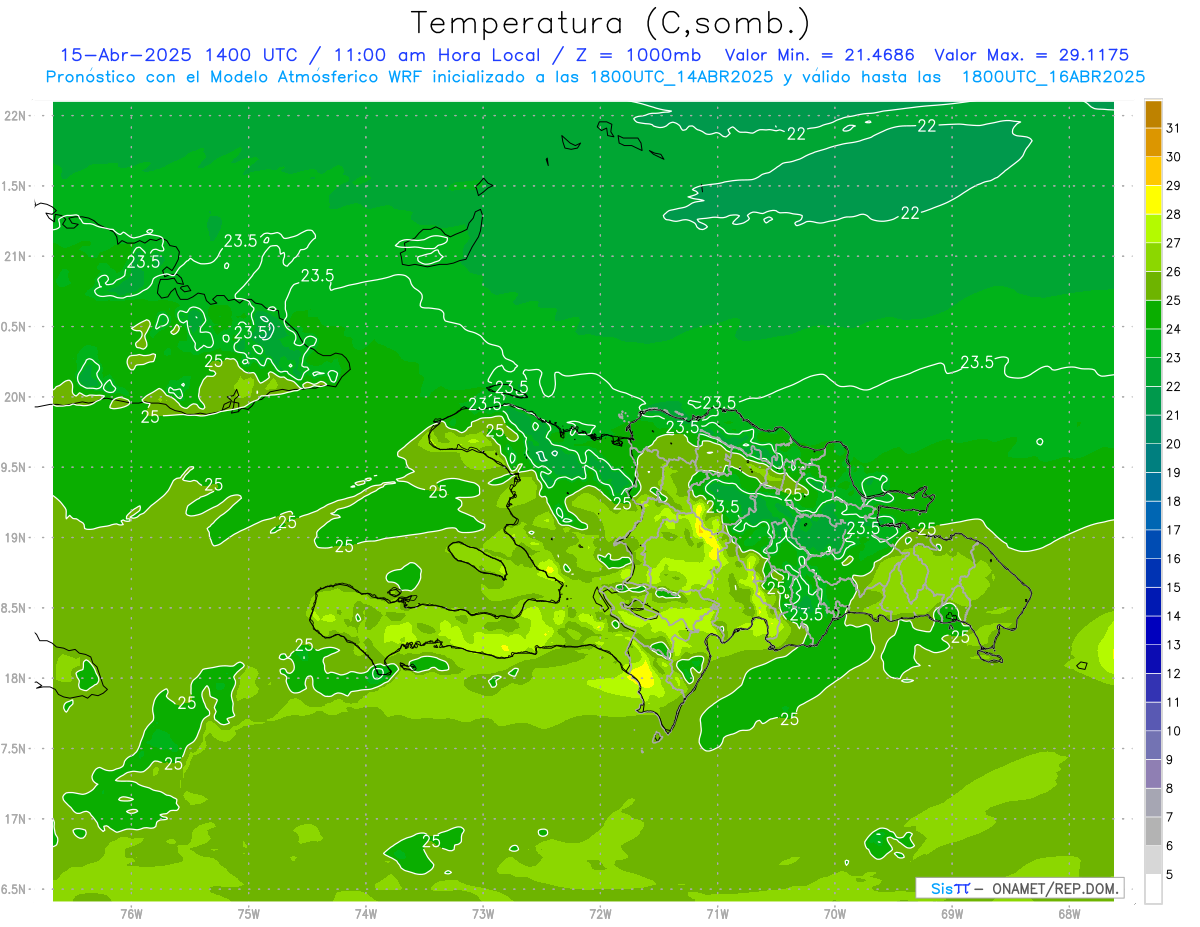Click the title text Temperatura (C,somb.)

(611, 23)
